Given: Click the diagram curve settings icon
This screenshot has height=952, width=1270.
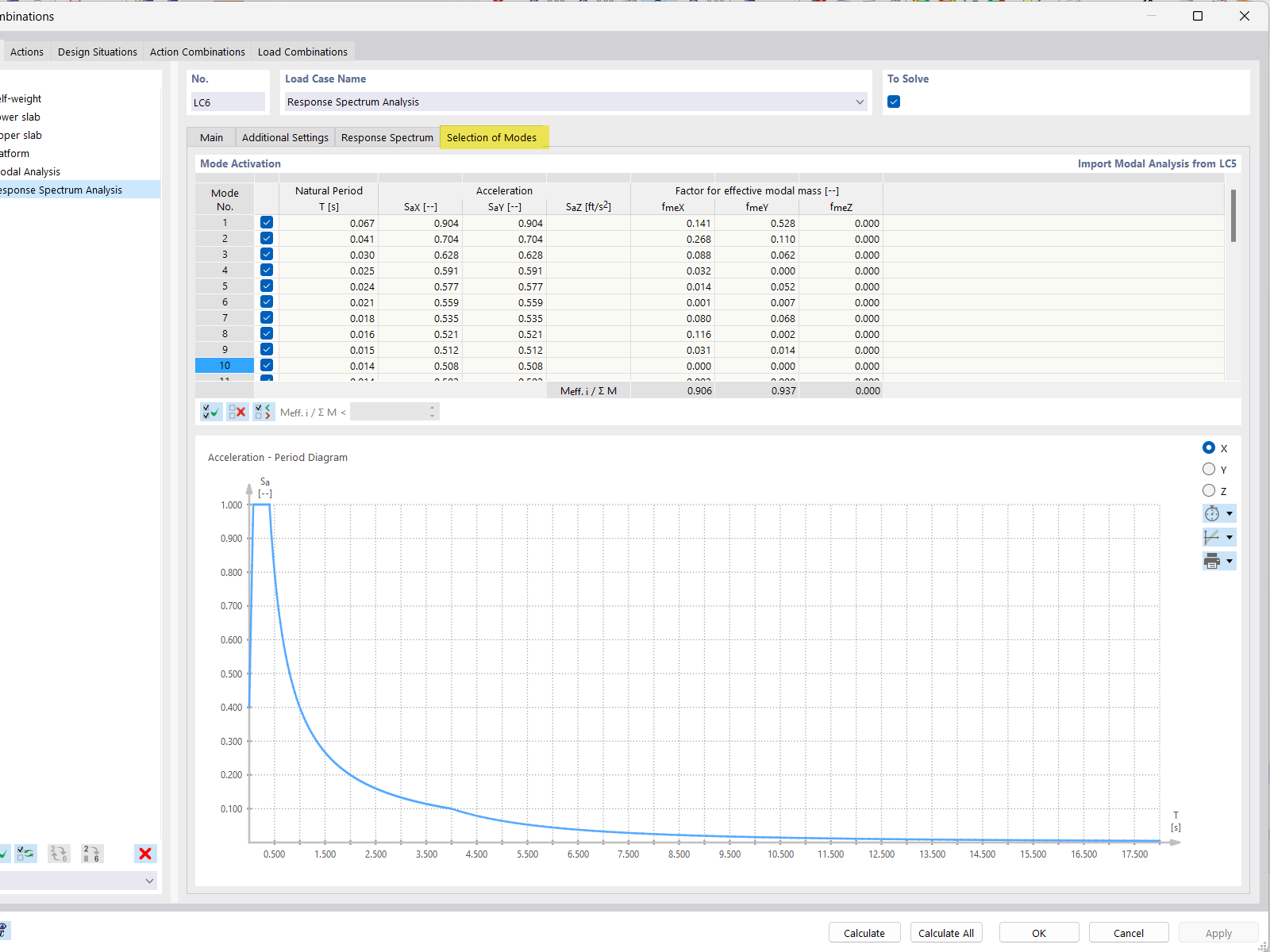Looking at the screenshot, I should click(x=1214, y=537).
